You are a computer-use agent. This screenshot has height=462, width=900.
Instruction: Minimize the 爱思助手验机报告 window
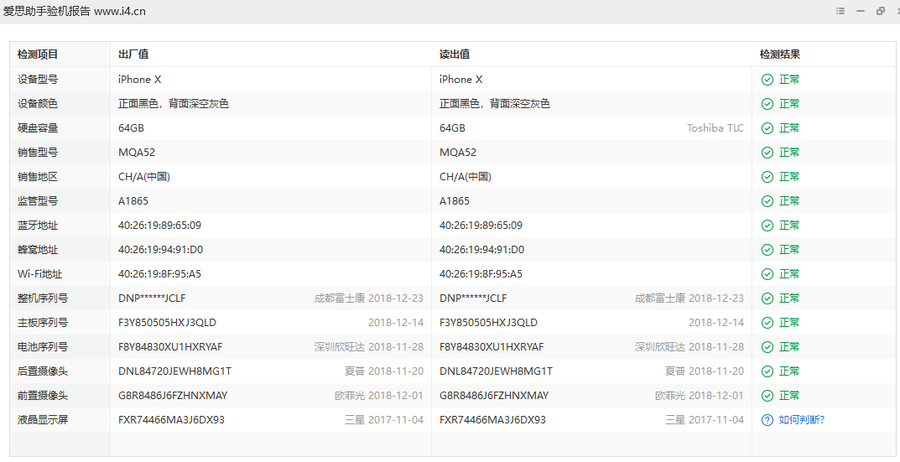click(x=861, y=11)
